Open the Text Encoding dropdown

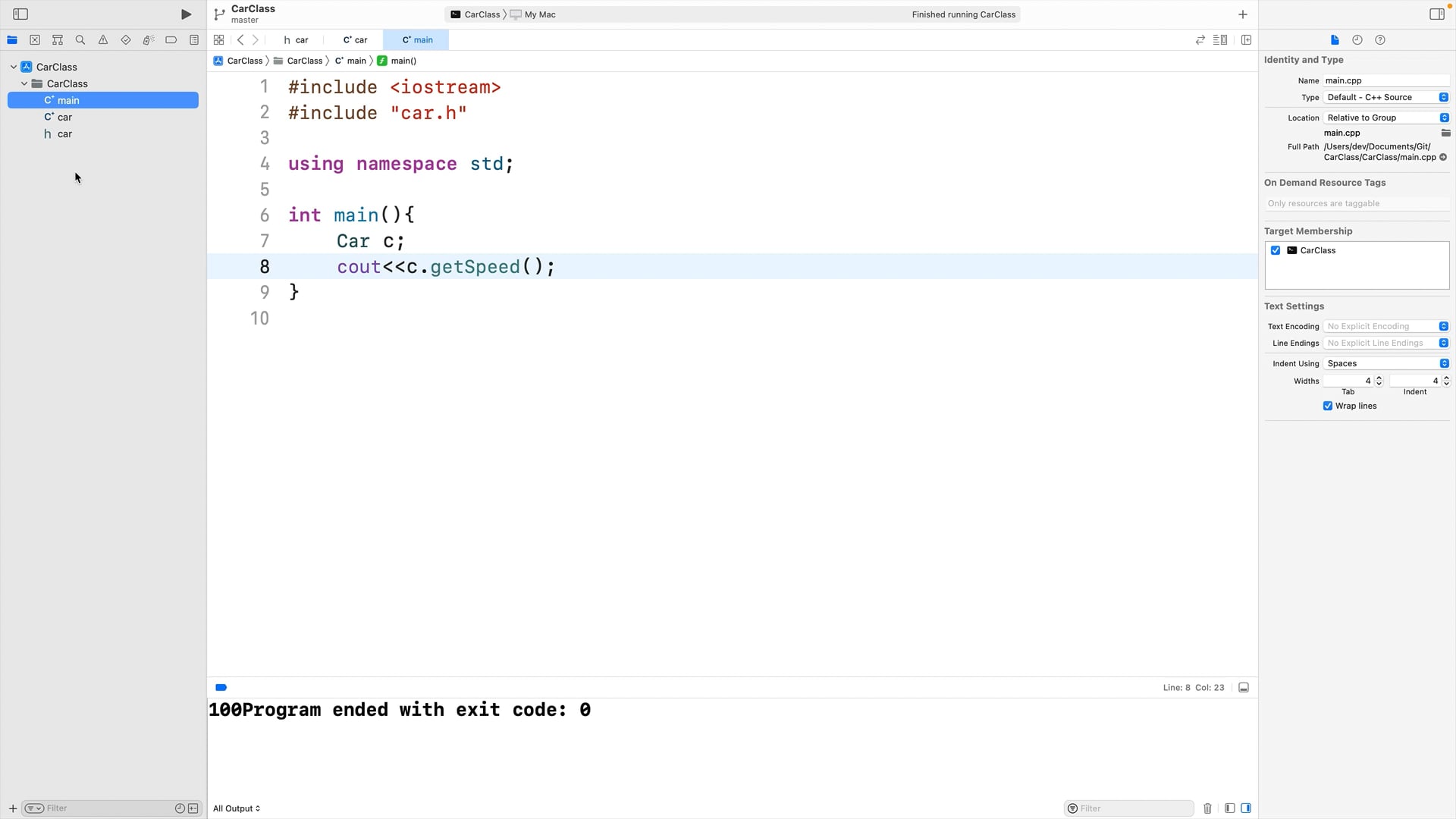[x=1386, y=326]
